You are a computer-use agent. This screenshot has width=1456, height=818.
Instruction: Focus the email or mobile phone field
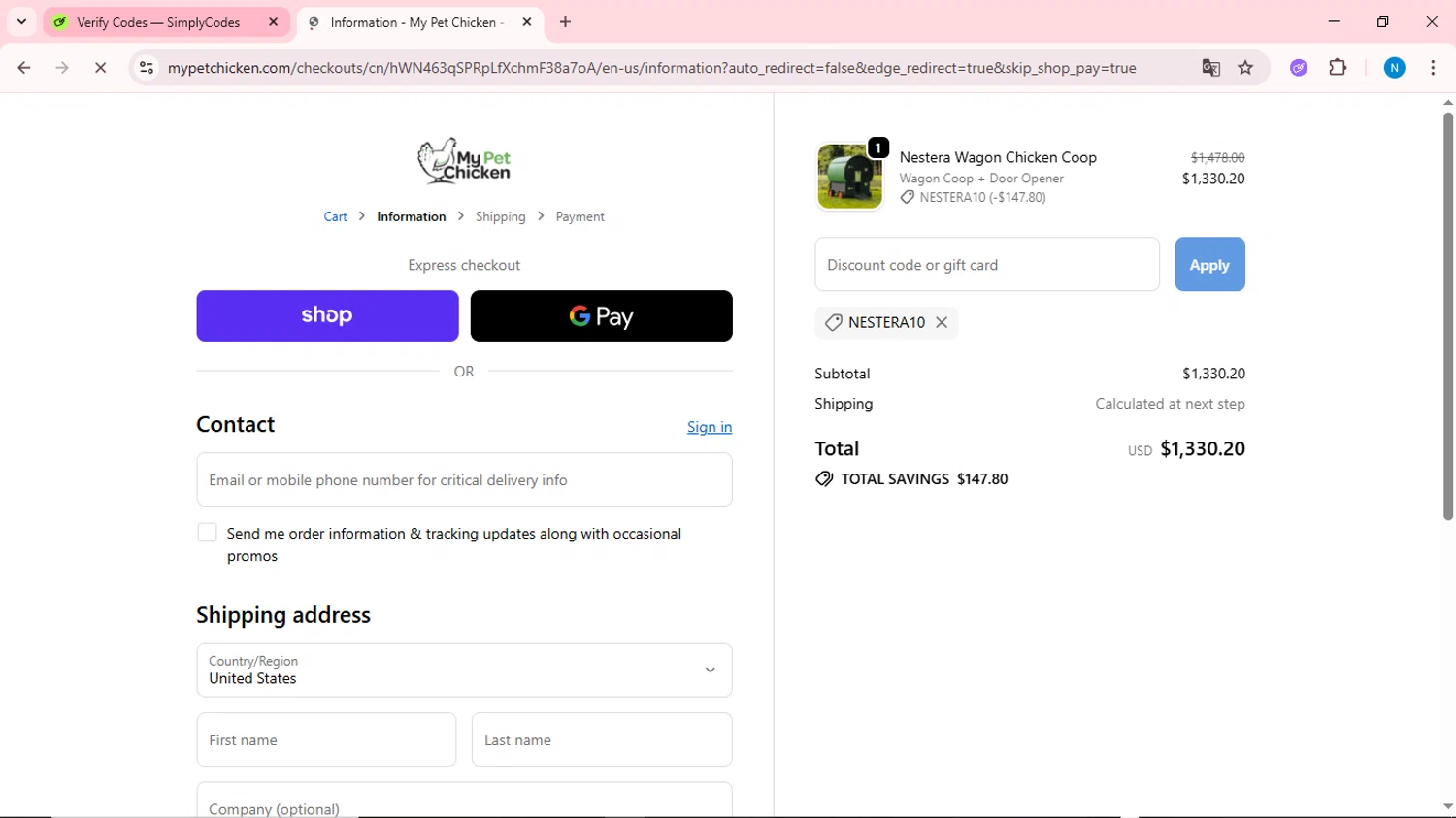[464, 479]
